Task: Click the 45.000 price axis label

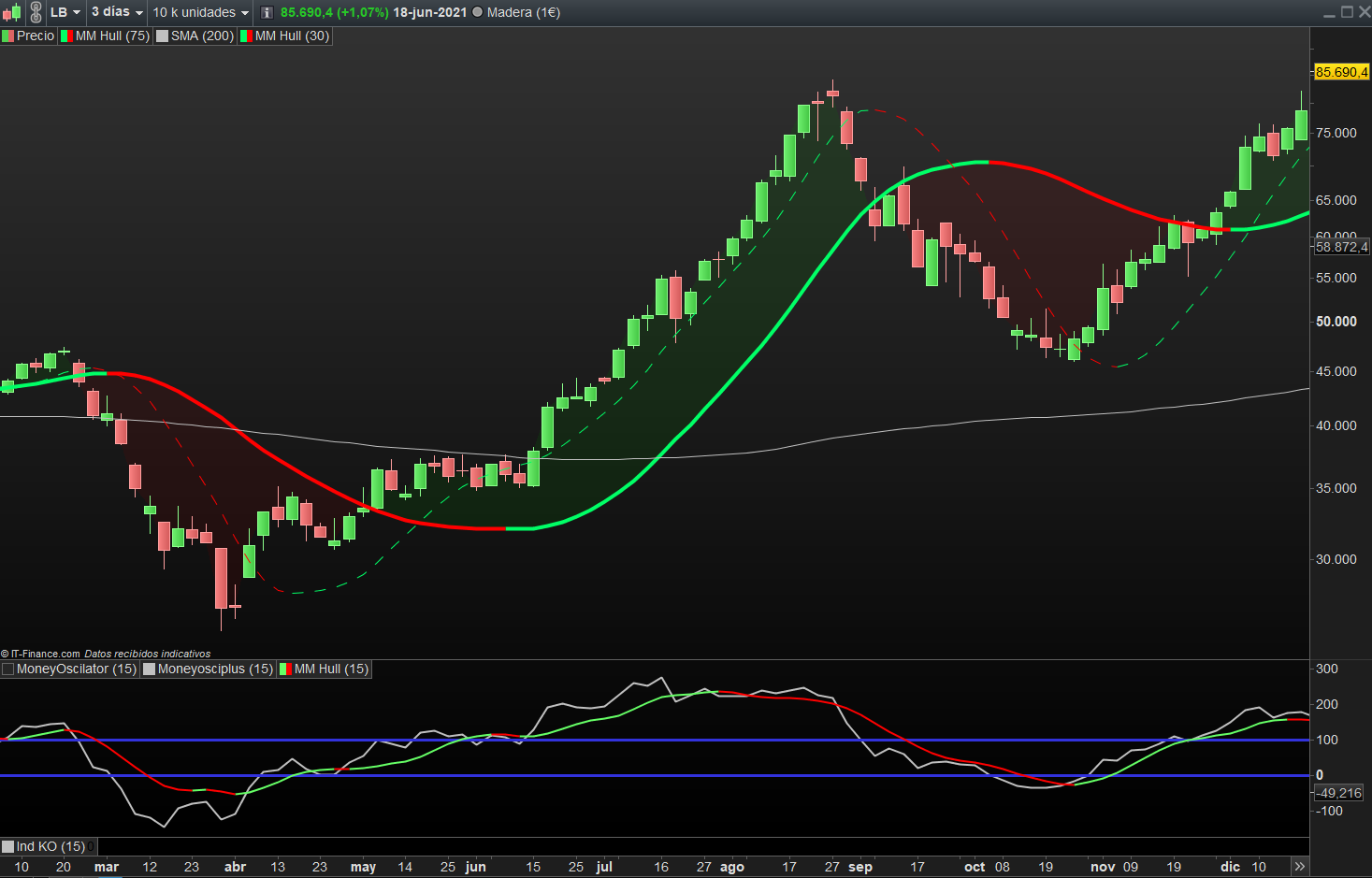Action: pos(1336,371)
